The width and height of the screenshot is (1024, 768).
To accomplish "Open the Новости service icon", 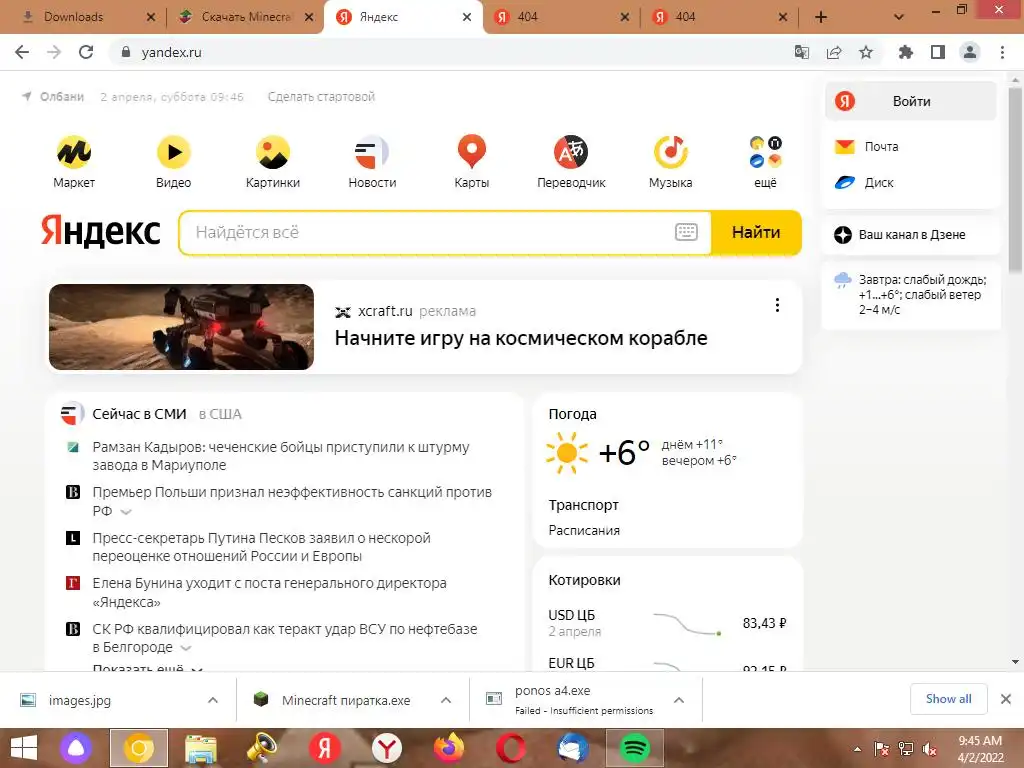I will coord(372,152).
